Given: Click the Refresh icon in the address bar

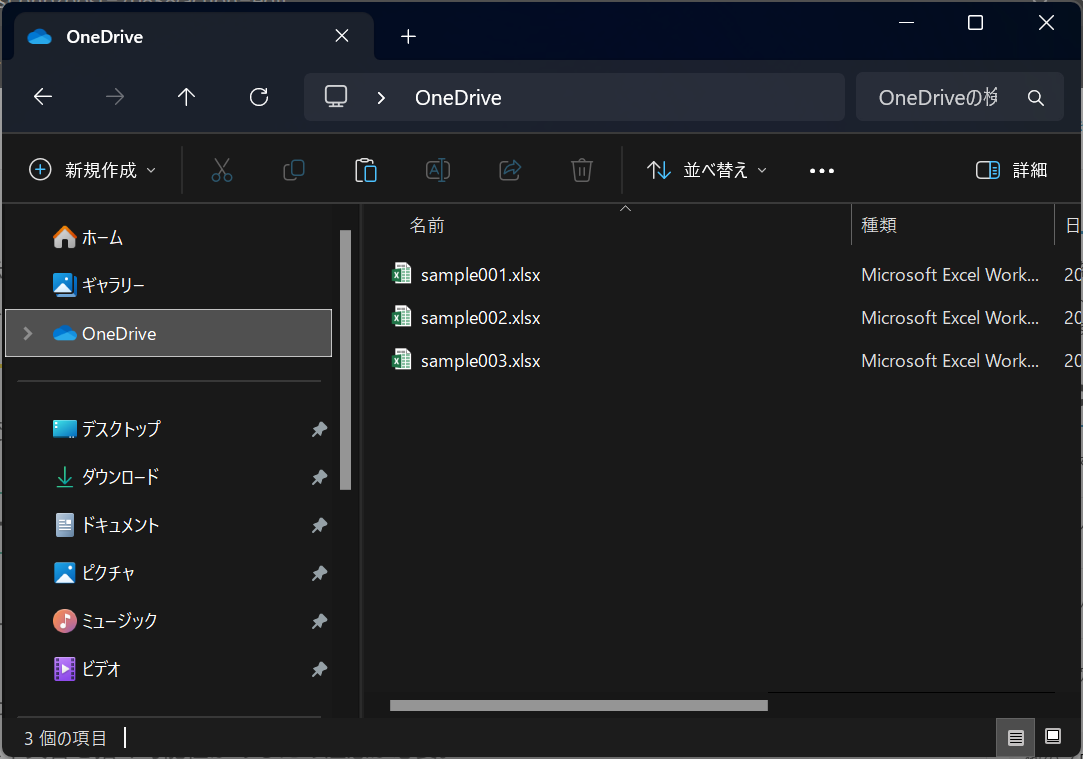Looking at the screenshot, I should (258, 96).
